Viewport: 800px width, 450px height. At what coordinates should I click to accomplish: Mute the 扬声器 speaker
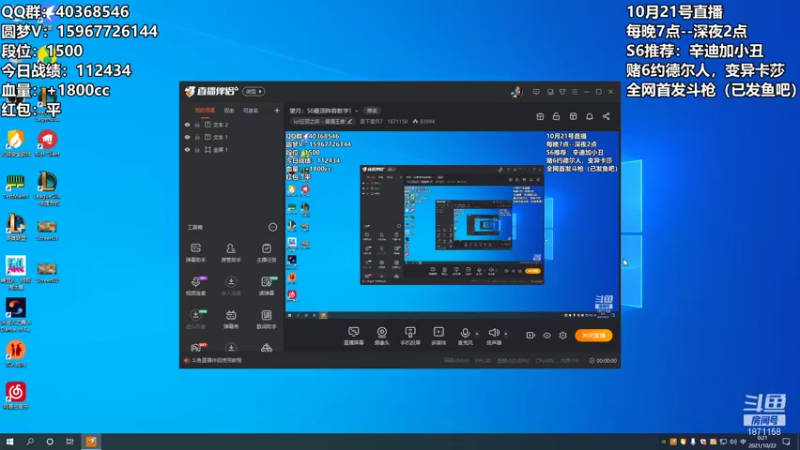[493, 336]
